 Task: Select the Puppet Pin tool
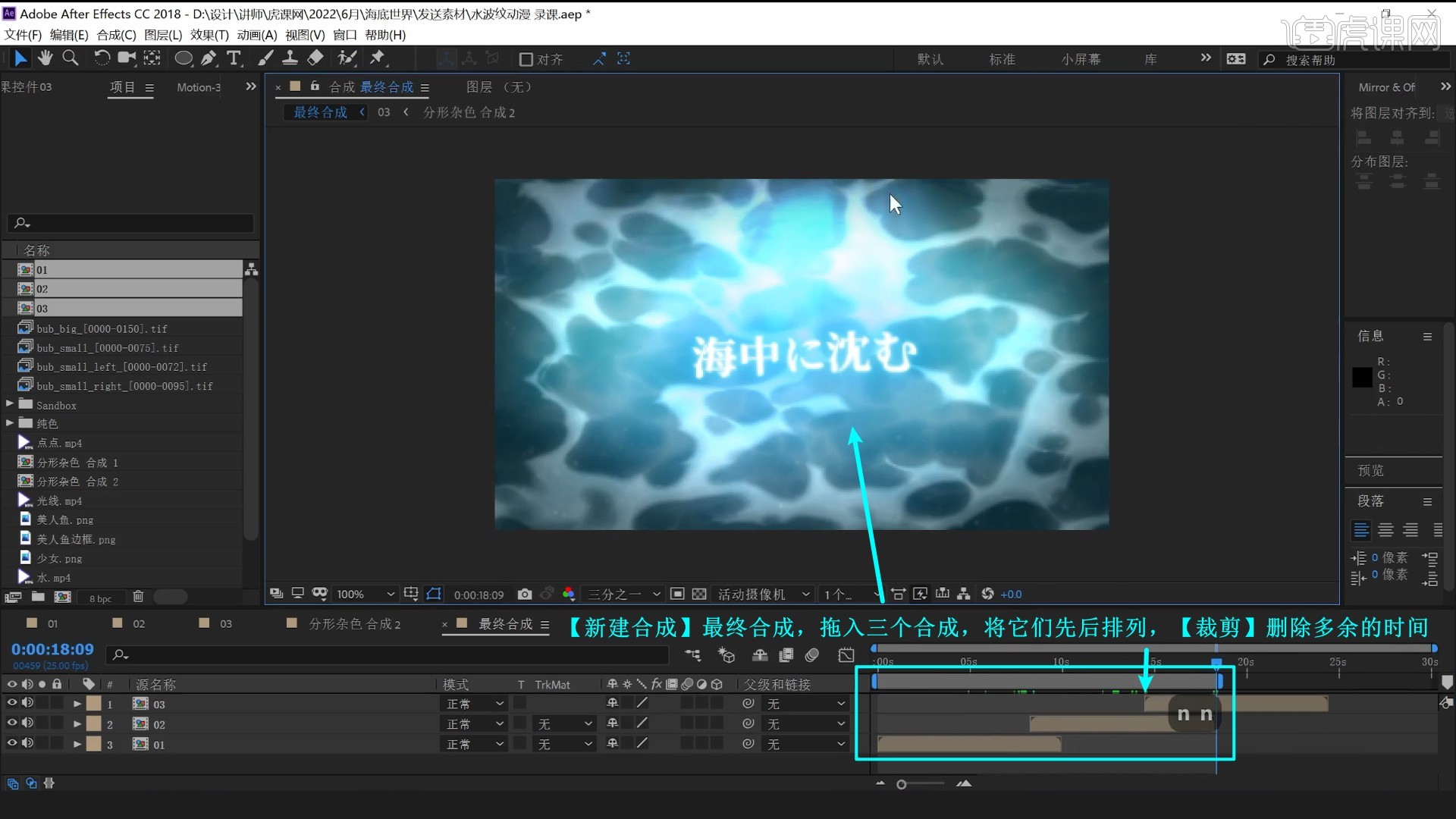tap(378, 58)
